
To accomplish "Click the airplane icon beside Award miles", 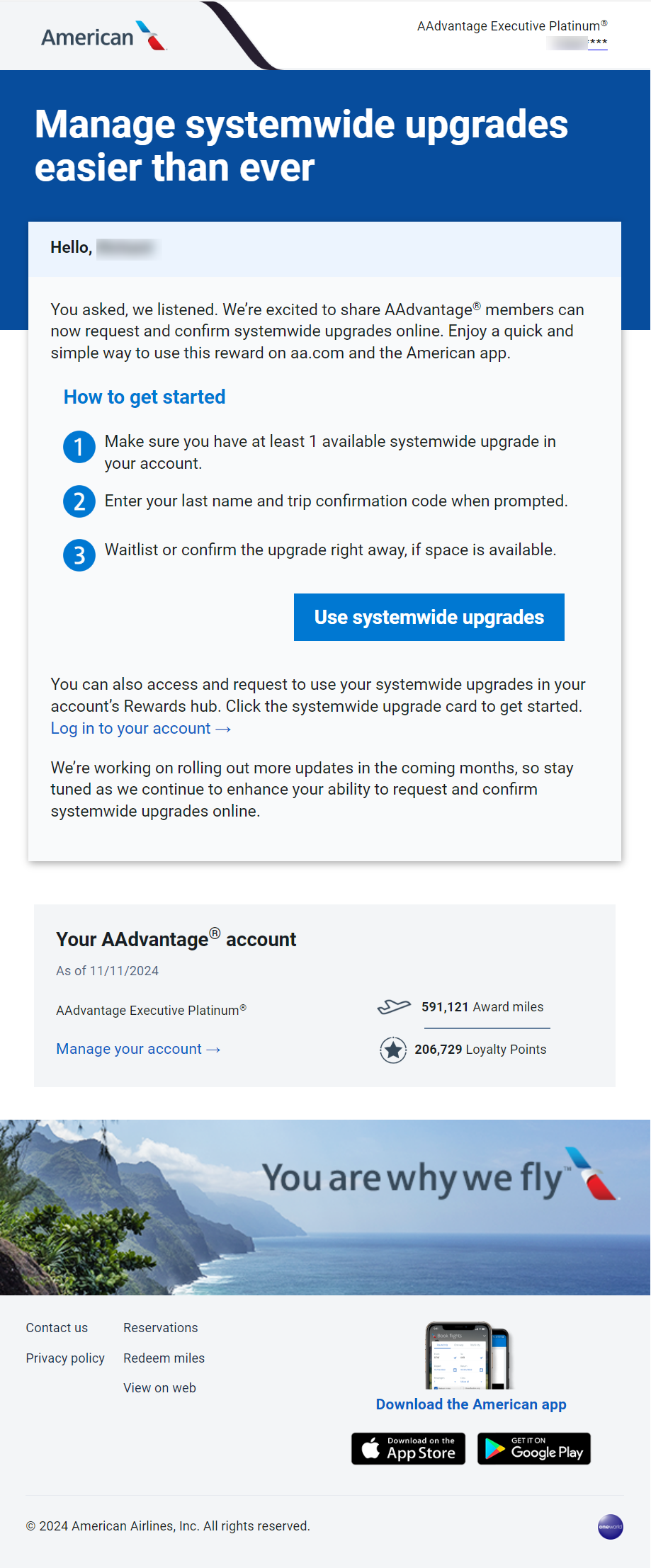I will 394,1006.
